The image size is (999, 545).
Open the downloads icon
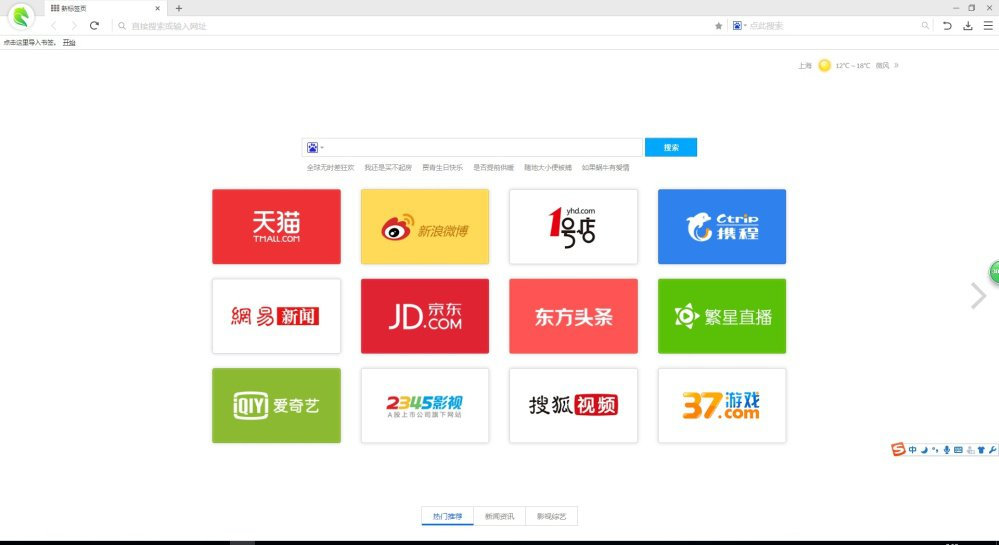click(968, 25)
